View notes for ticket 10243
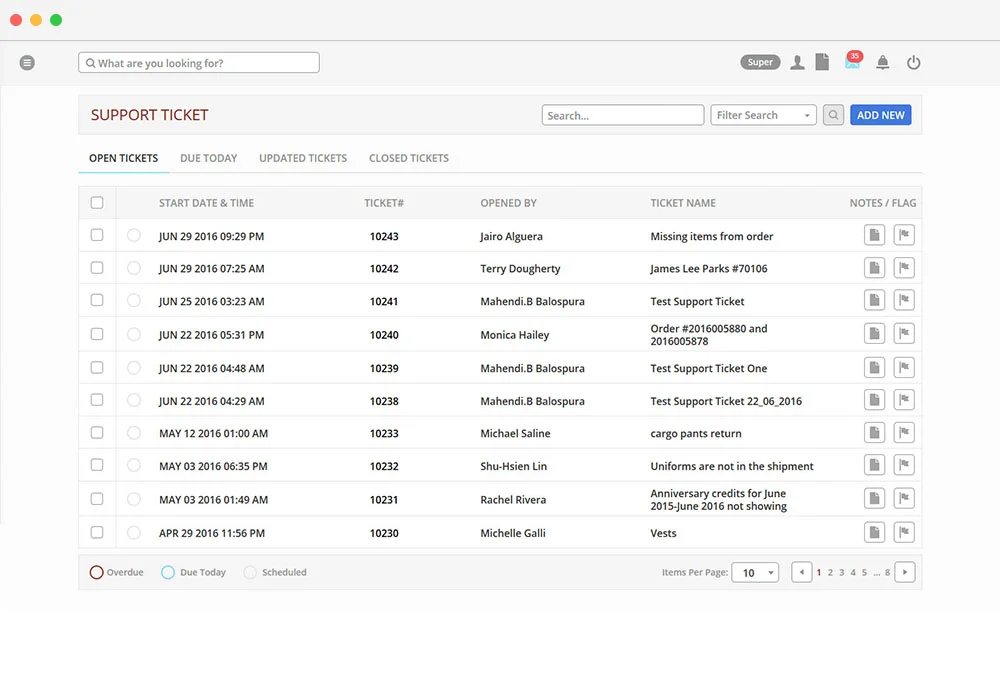The image size is (1000, 700). (x=874, y=234)
